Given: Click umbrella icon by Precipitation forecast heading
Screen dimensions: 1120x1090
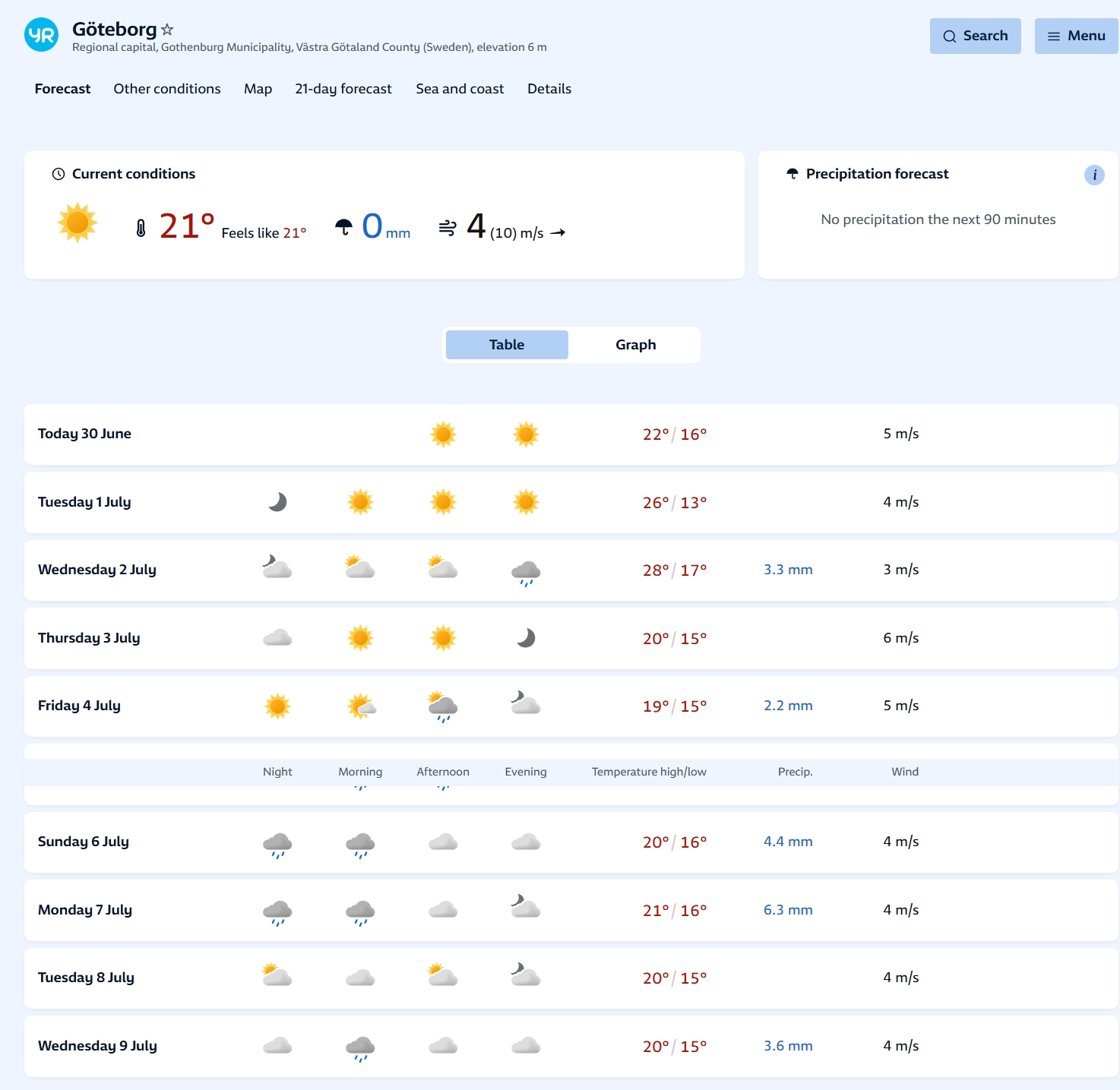Looking at the screenshot, I should coord(793,174).
